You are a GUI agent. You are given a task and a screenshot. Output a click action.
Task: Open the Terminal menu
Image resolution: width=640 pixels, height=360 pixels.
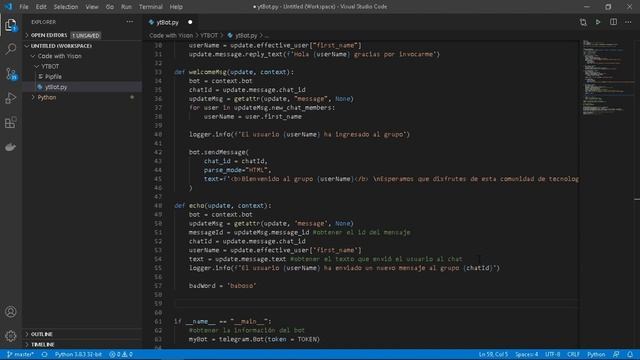pyautogui.click(x=151, y=7)
